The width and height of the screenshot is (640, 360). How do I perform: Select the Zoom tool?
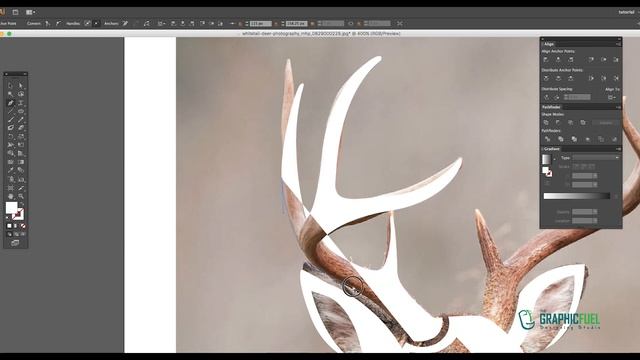(21, 196)
